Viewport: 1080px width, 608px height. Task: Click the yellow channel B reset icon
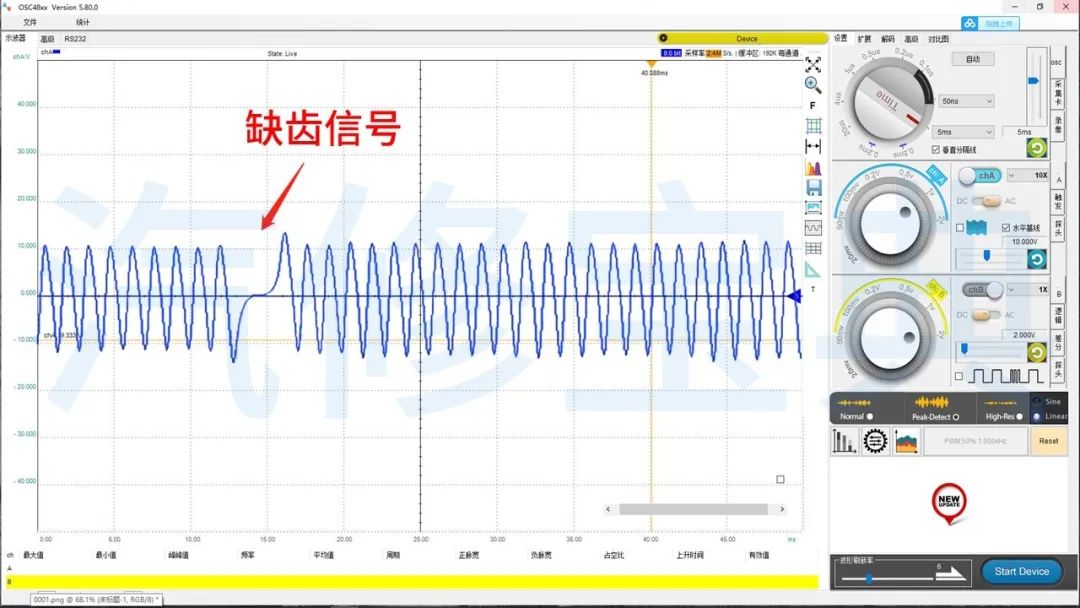[x=1036, y=353]
